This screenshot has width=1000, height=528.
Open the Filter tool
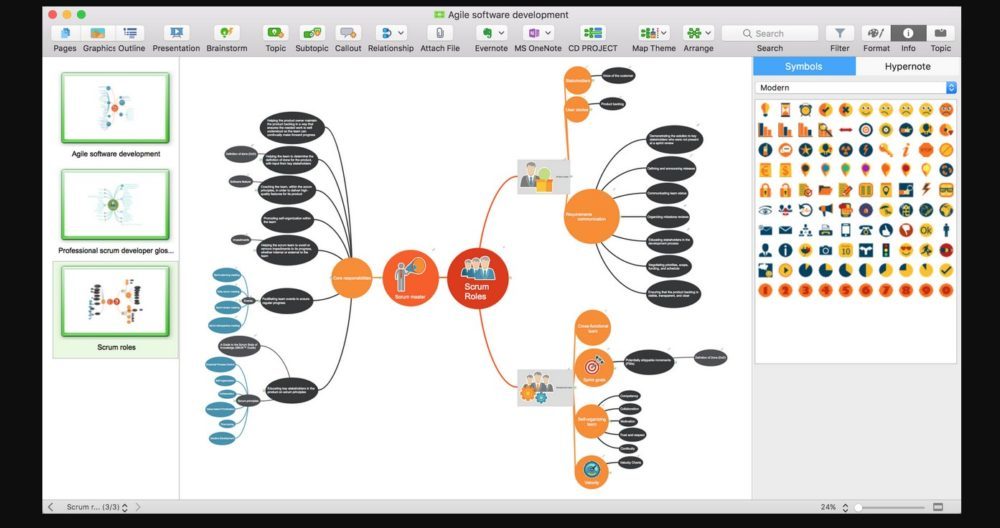click(839, 33)
